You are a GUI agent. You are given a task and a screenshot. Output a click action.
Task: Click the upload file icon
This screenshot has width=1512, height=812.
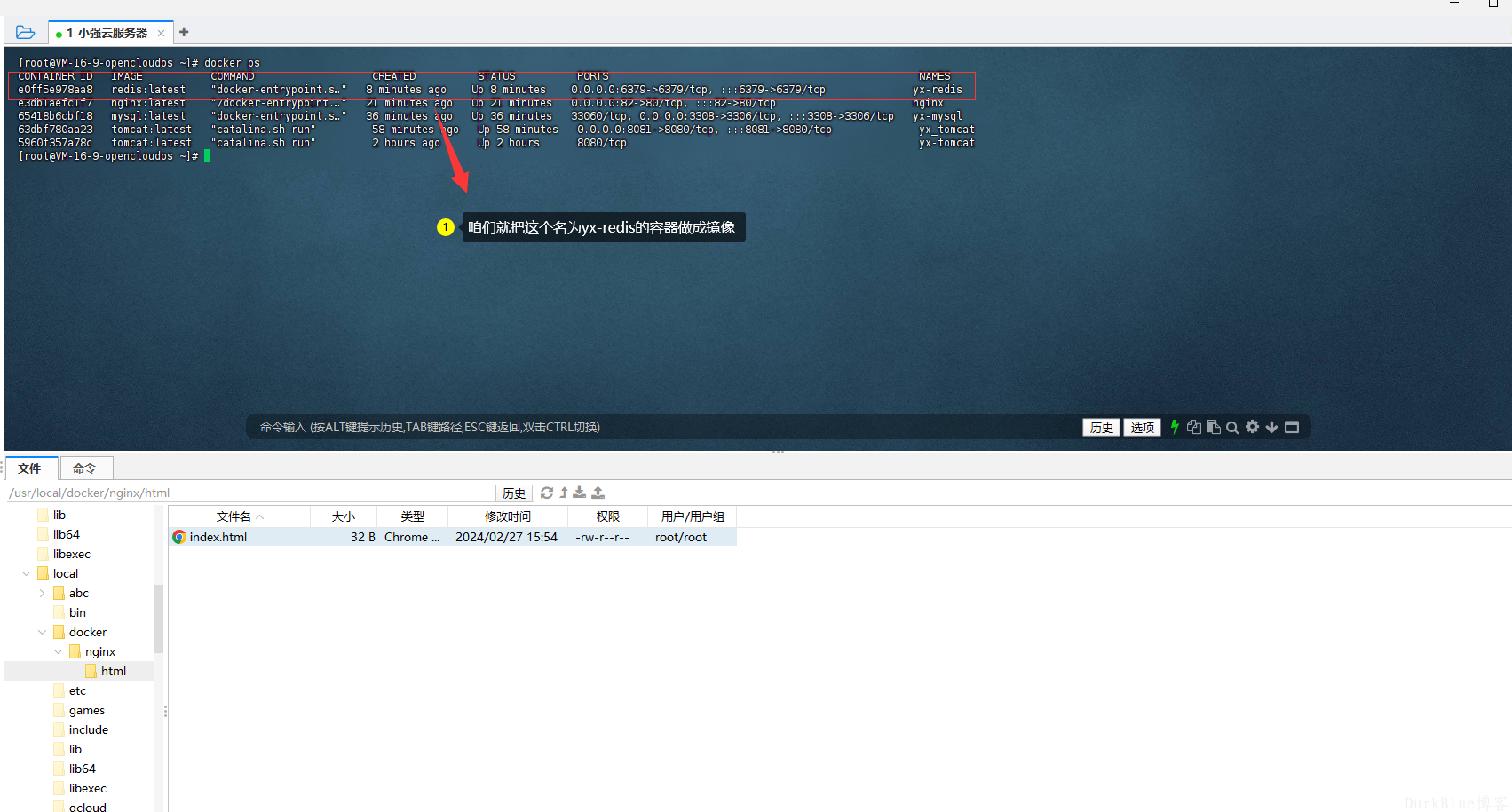coord(598,493)
